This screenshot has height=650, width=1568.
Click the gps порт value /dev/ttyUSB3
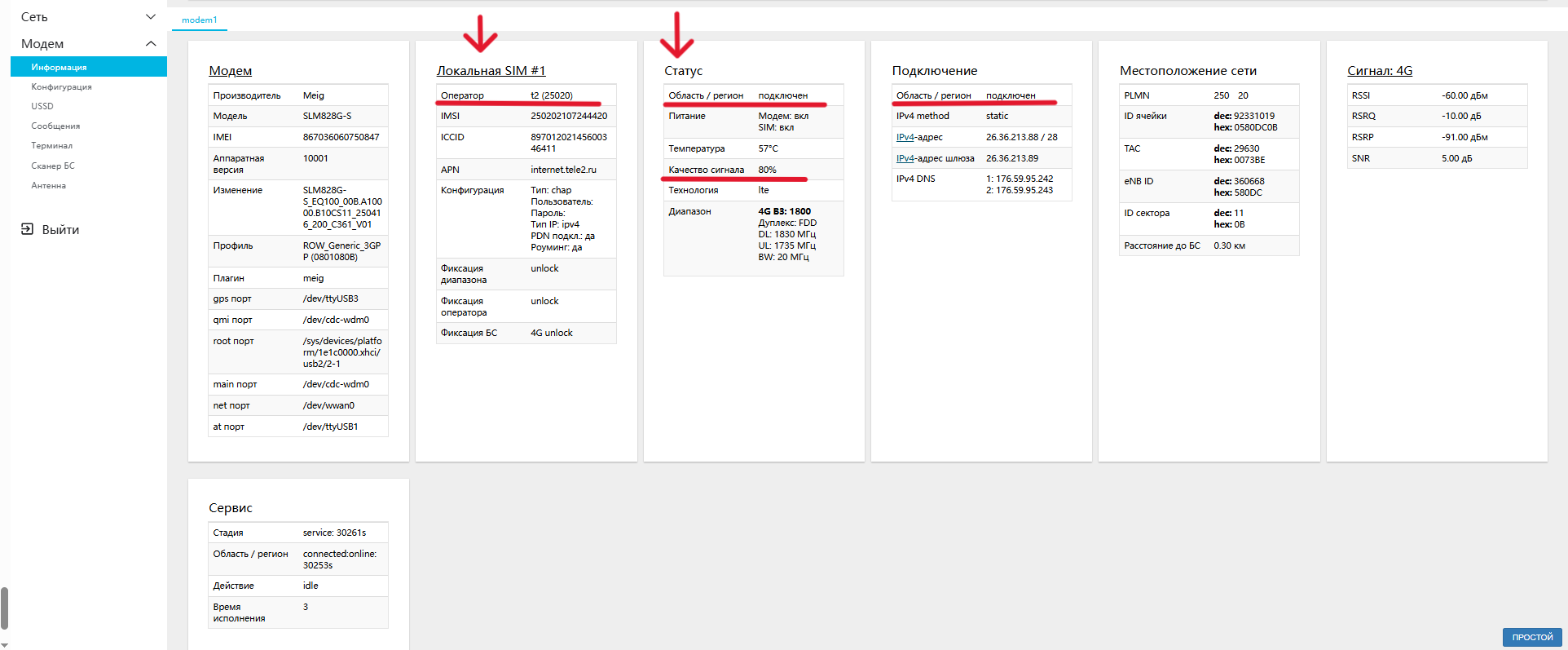click(330, 298)
